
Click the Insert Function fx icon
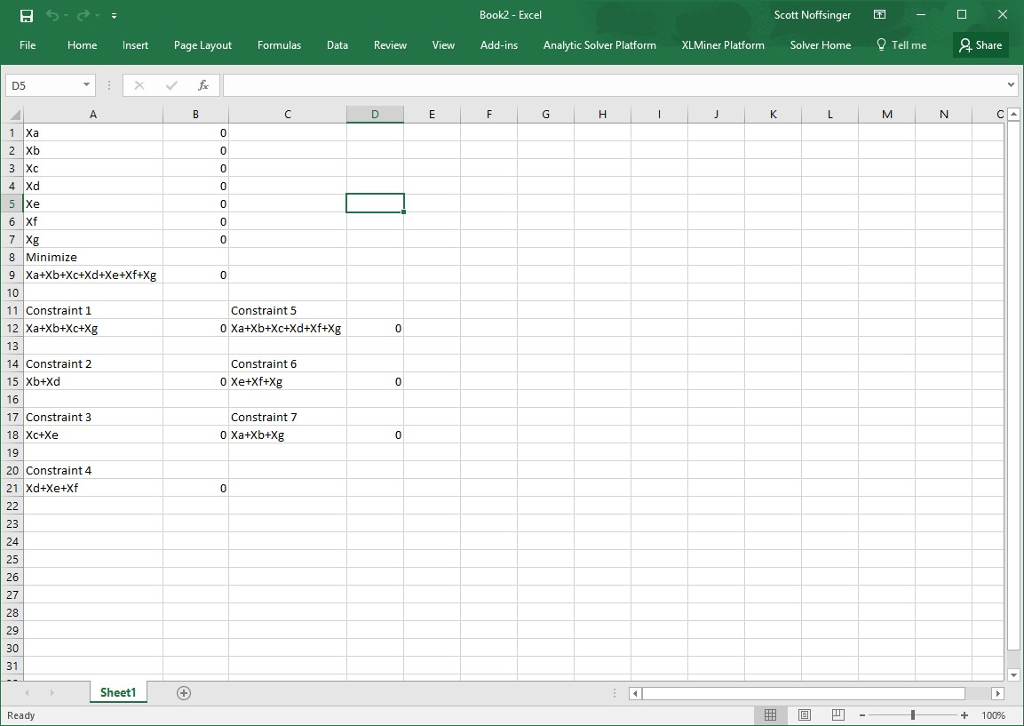(203, 86)
